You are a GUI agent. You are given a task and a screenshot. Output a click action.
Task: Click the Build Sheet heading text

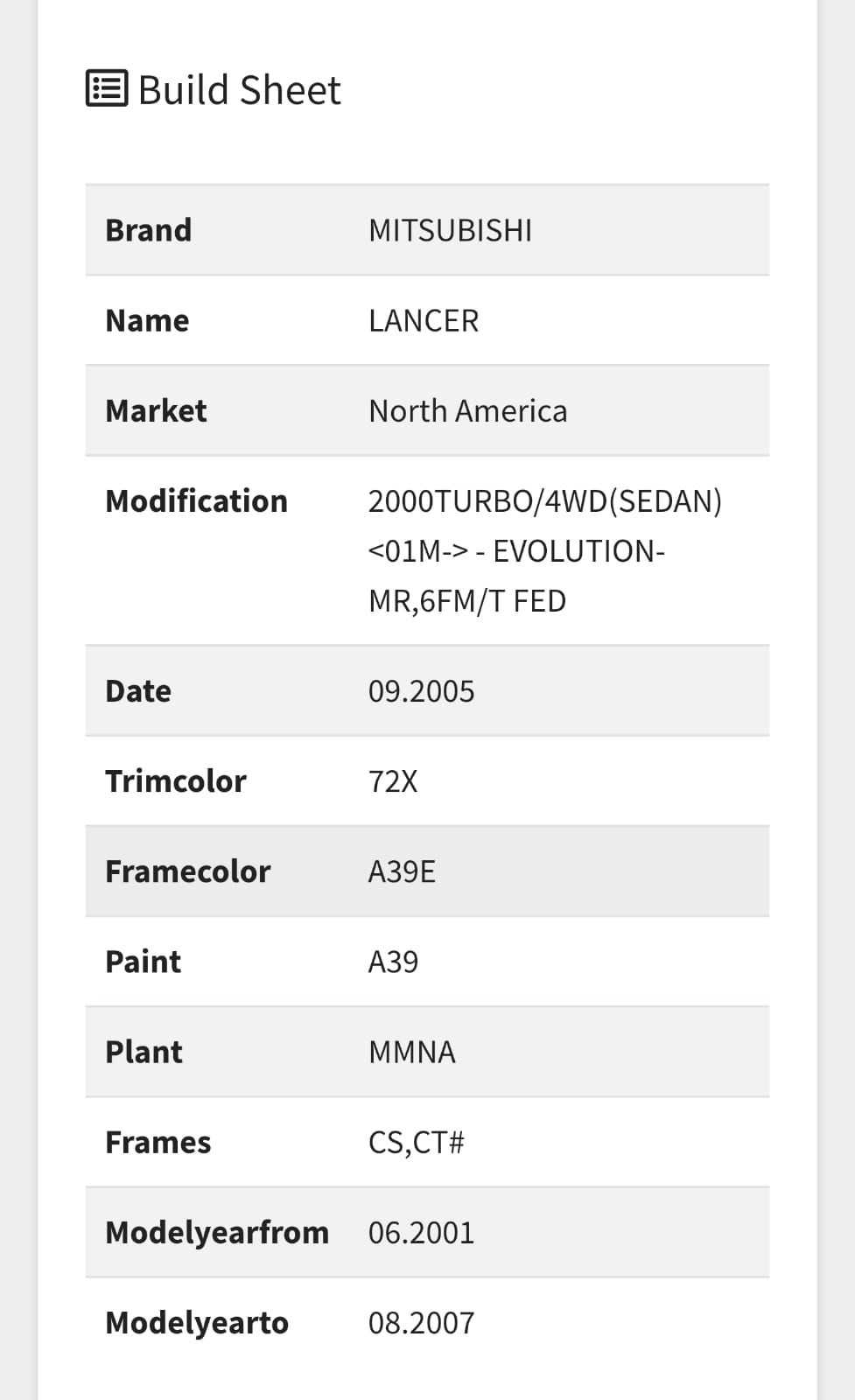(x=239, y=90)
